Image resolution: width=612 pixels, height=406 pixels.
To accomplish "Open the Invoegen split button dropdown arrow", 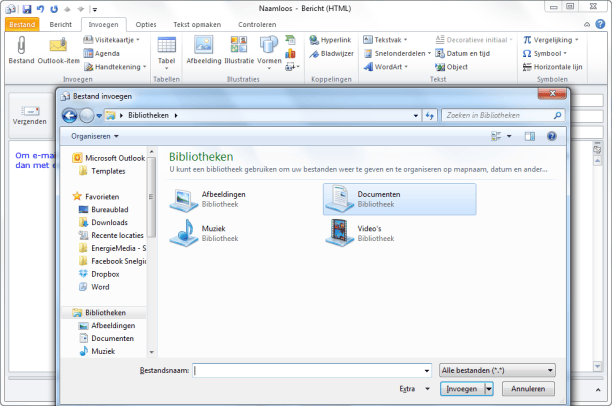I will coord(489,389).
